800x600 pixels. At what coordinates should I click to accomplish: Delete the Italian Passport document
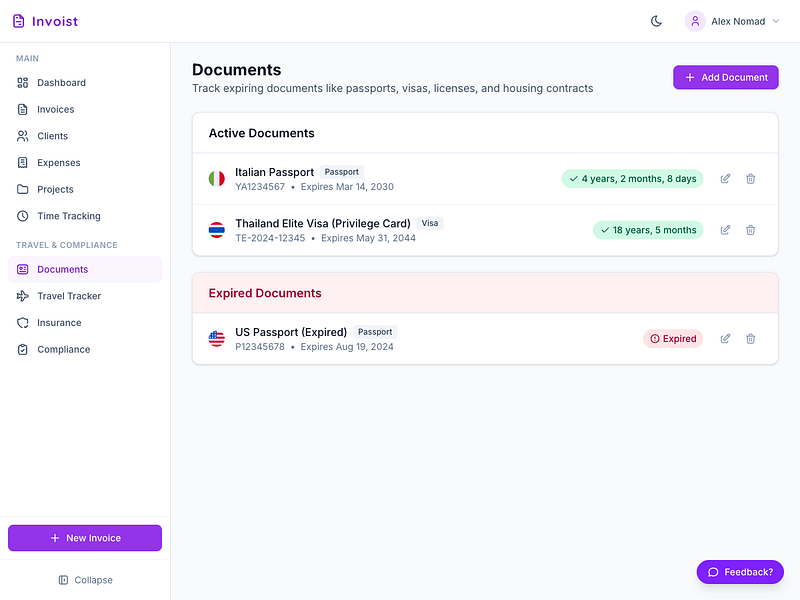coord(750,179)
